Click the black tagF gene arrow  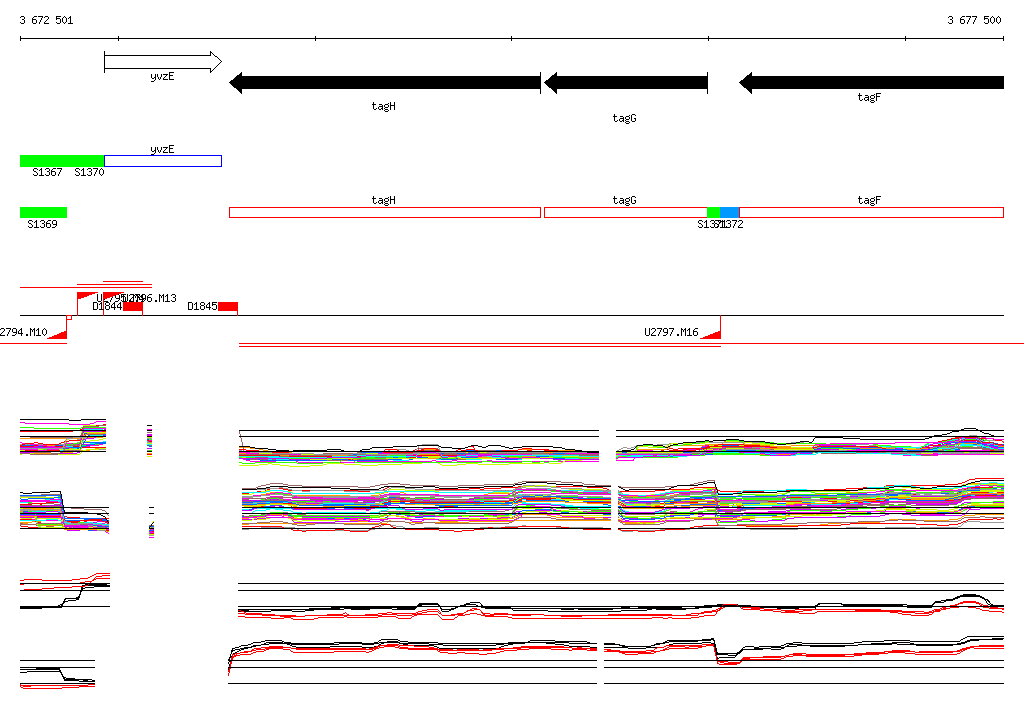[871, 83]
